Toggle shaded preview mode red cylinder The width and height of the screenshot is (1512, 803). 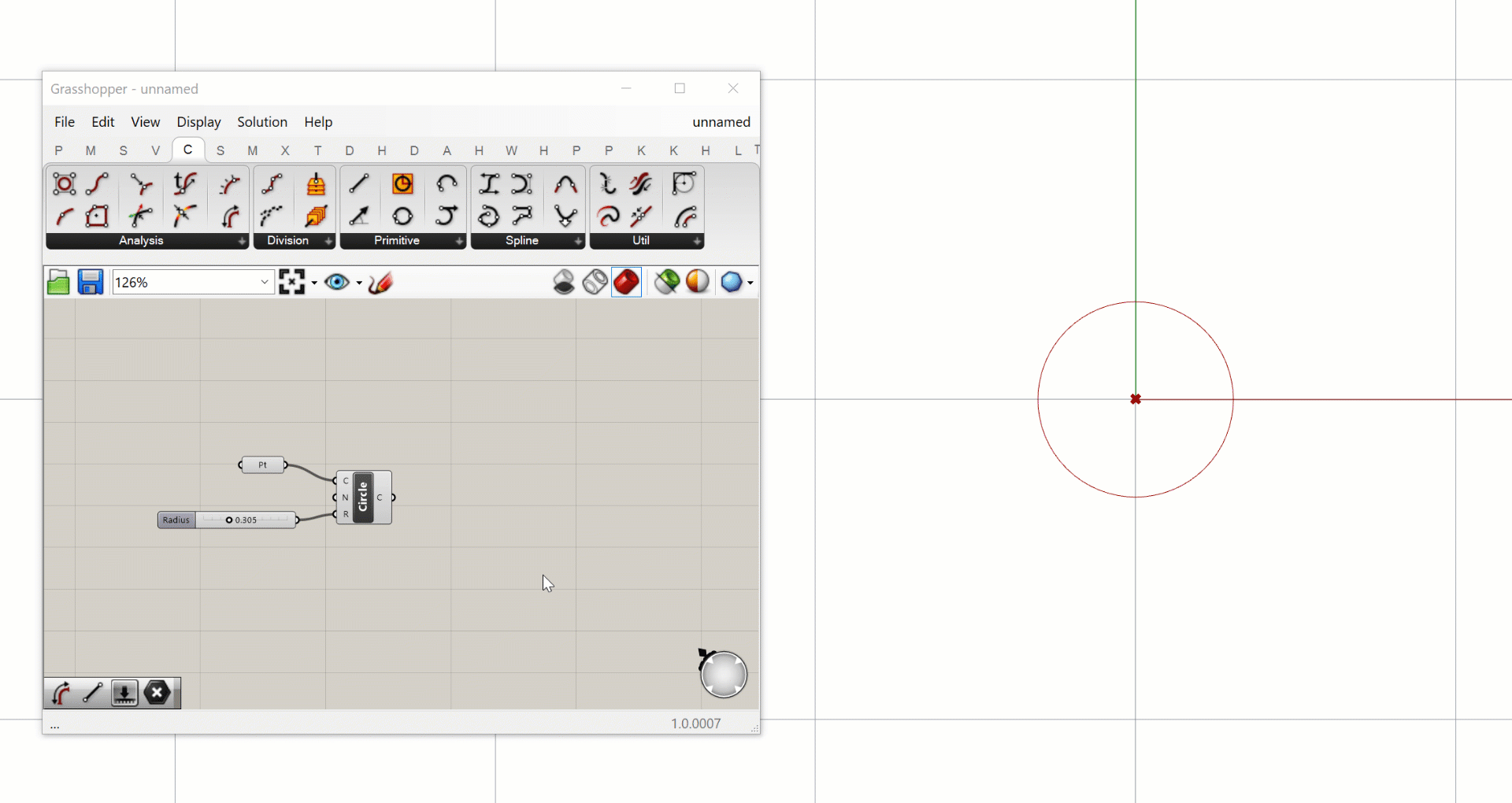(x=627, y=282)
